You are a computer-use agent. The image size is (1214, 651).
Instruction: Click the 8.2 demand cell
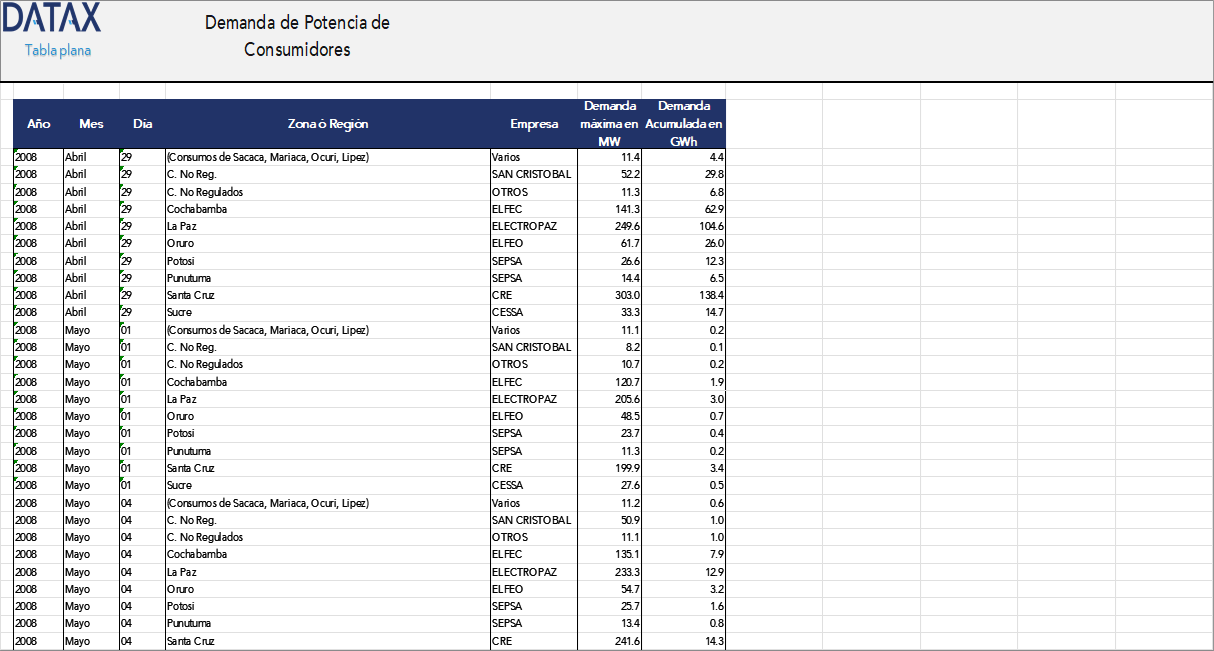coord(610,348)
